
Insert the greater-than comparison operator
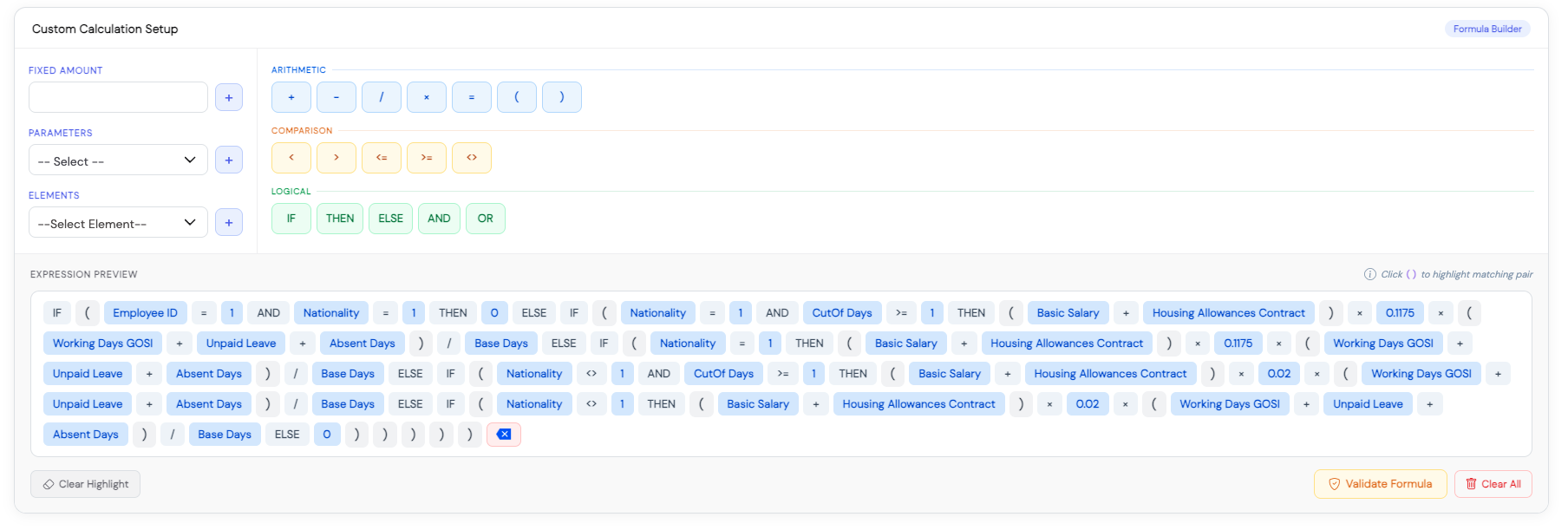click(x=336, y=158)
